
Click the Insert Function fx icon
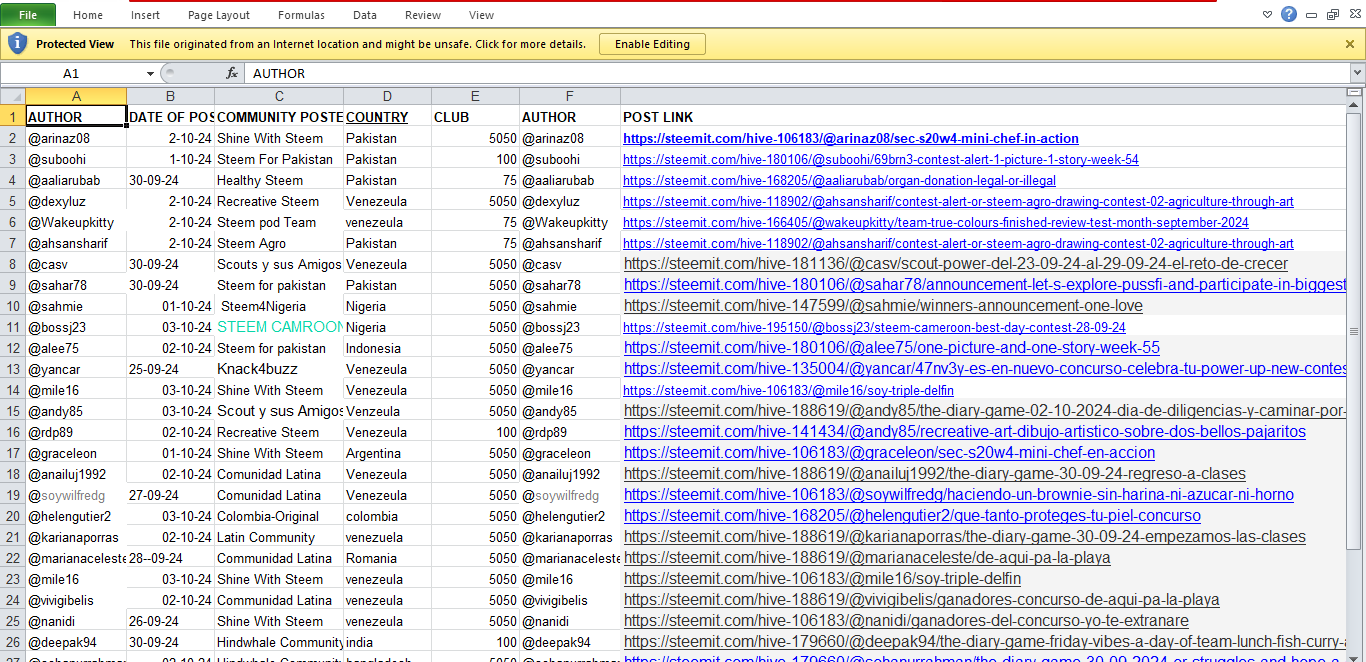pyautogui.click(x=231, y=73)
